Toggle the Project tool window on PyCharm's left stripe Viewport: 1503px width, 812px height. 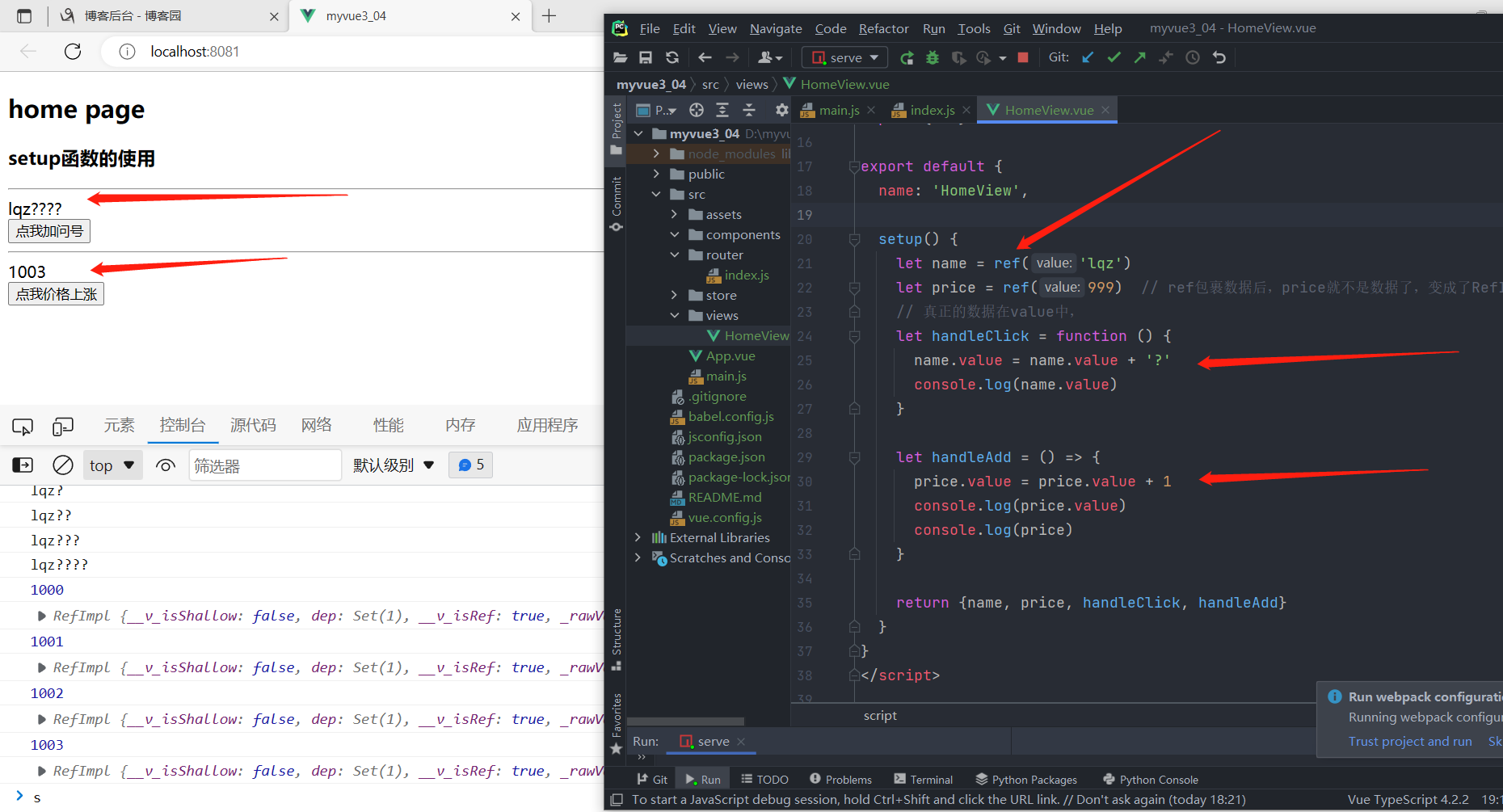tap(616, 128)
